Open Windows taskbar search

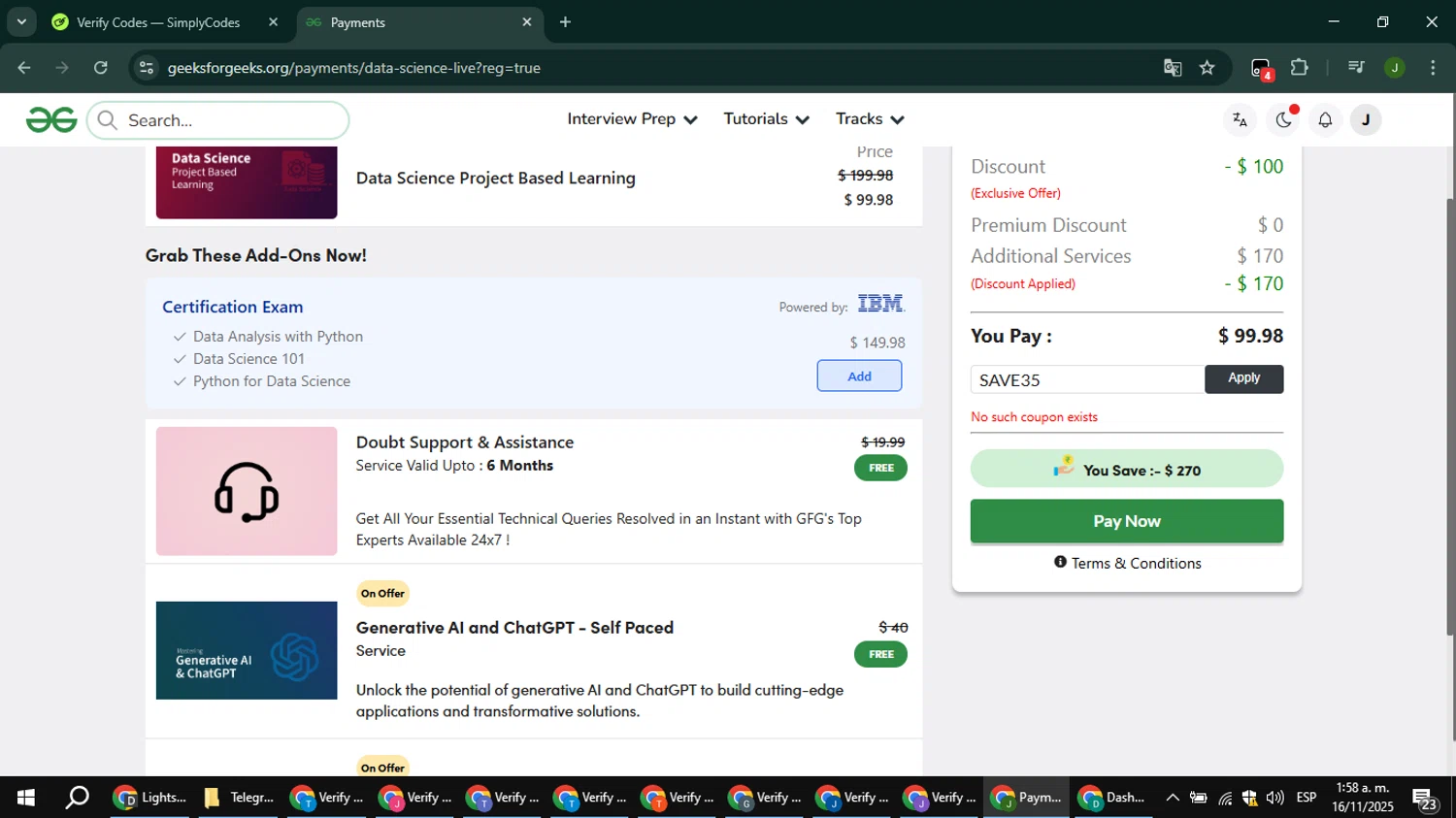pos(77,798)
